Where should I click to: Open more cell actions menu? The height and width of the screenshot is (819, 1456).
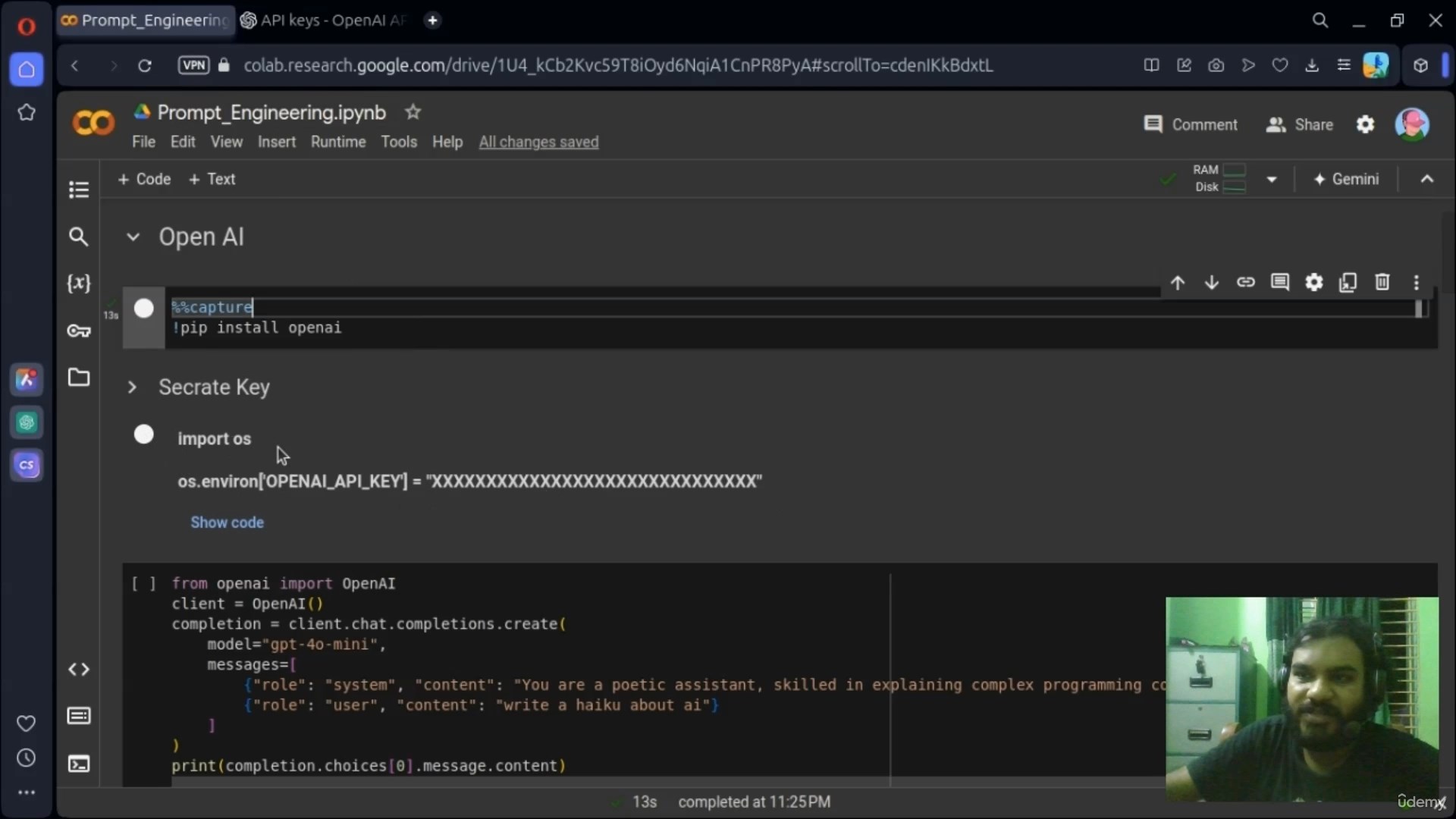[1416, 283]
